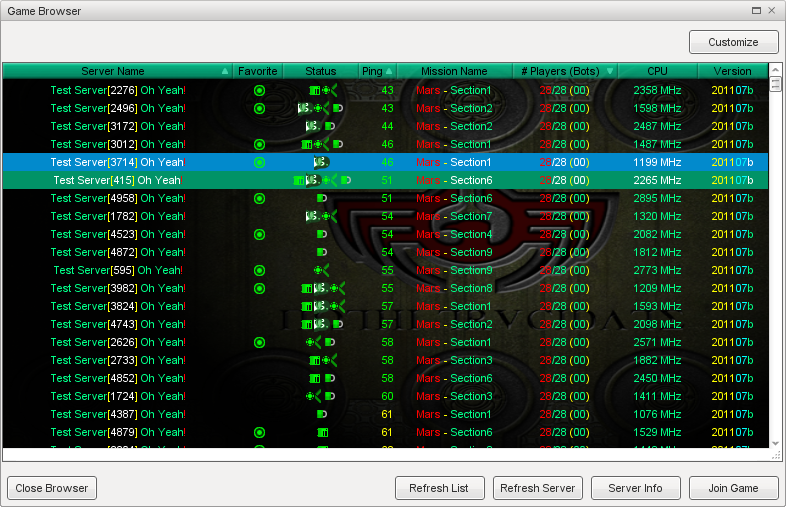
Task: Click the satellite icon in Test Server[2276] row
Action: click(329, 91)
